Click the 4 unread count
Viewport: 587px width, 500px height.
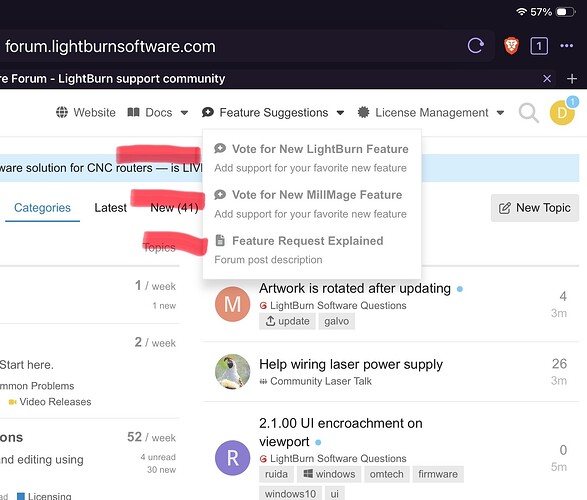(158, 457)
